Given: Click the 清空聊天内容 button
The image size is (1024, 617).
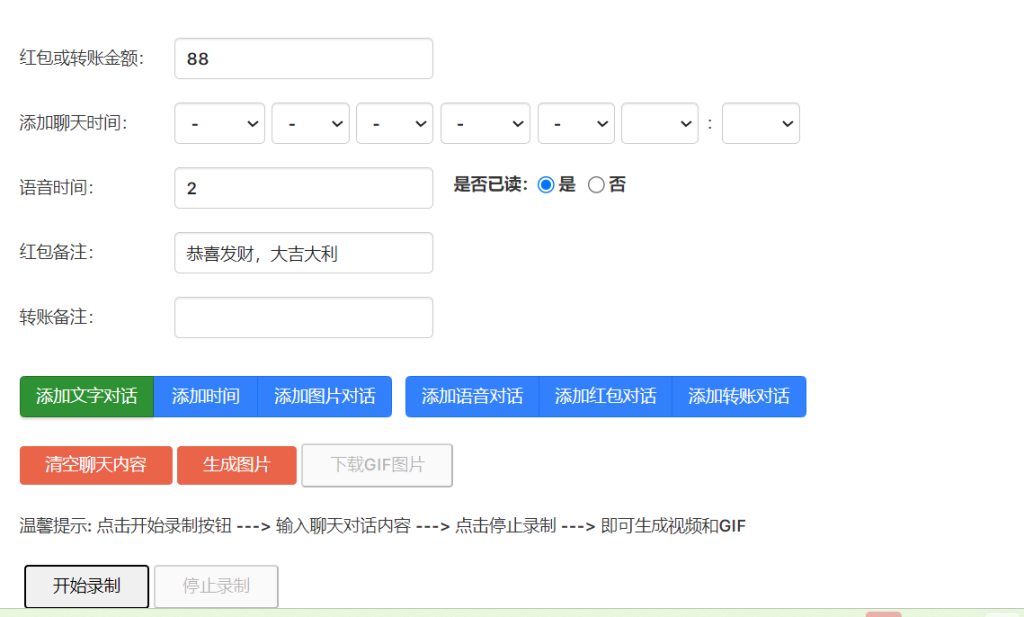Looking at the screenshot, I should [95, 465].
